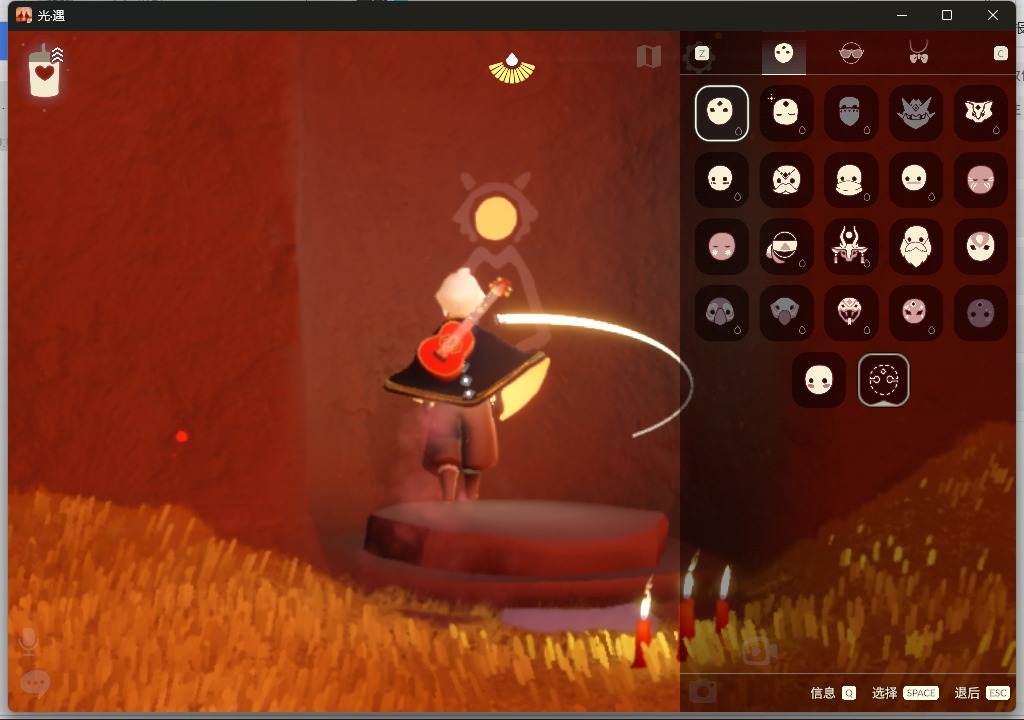Click the 光遇 app icon in title bar
This screenshot has width=1024, height=720.
(24, 15)
